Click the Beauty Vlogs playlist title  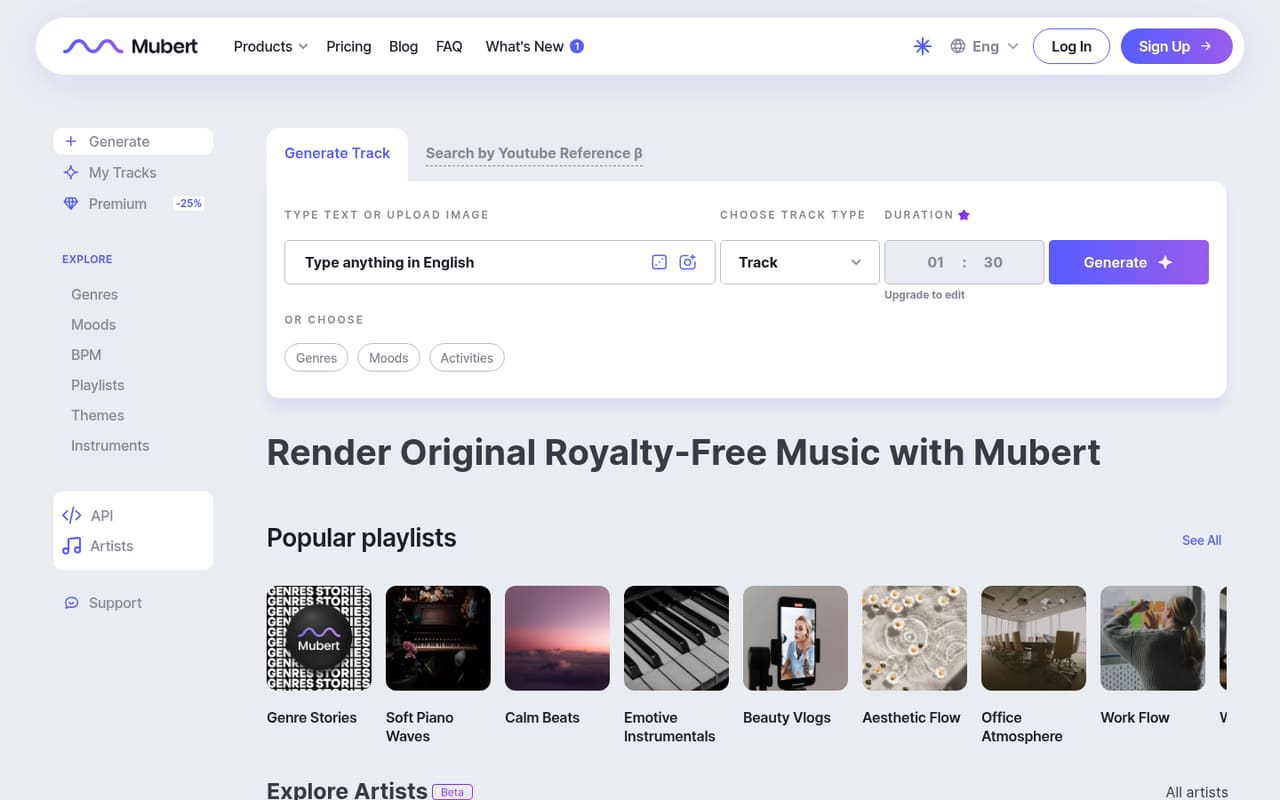787,718
